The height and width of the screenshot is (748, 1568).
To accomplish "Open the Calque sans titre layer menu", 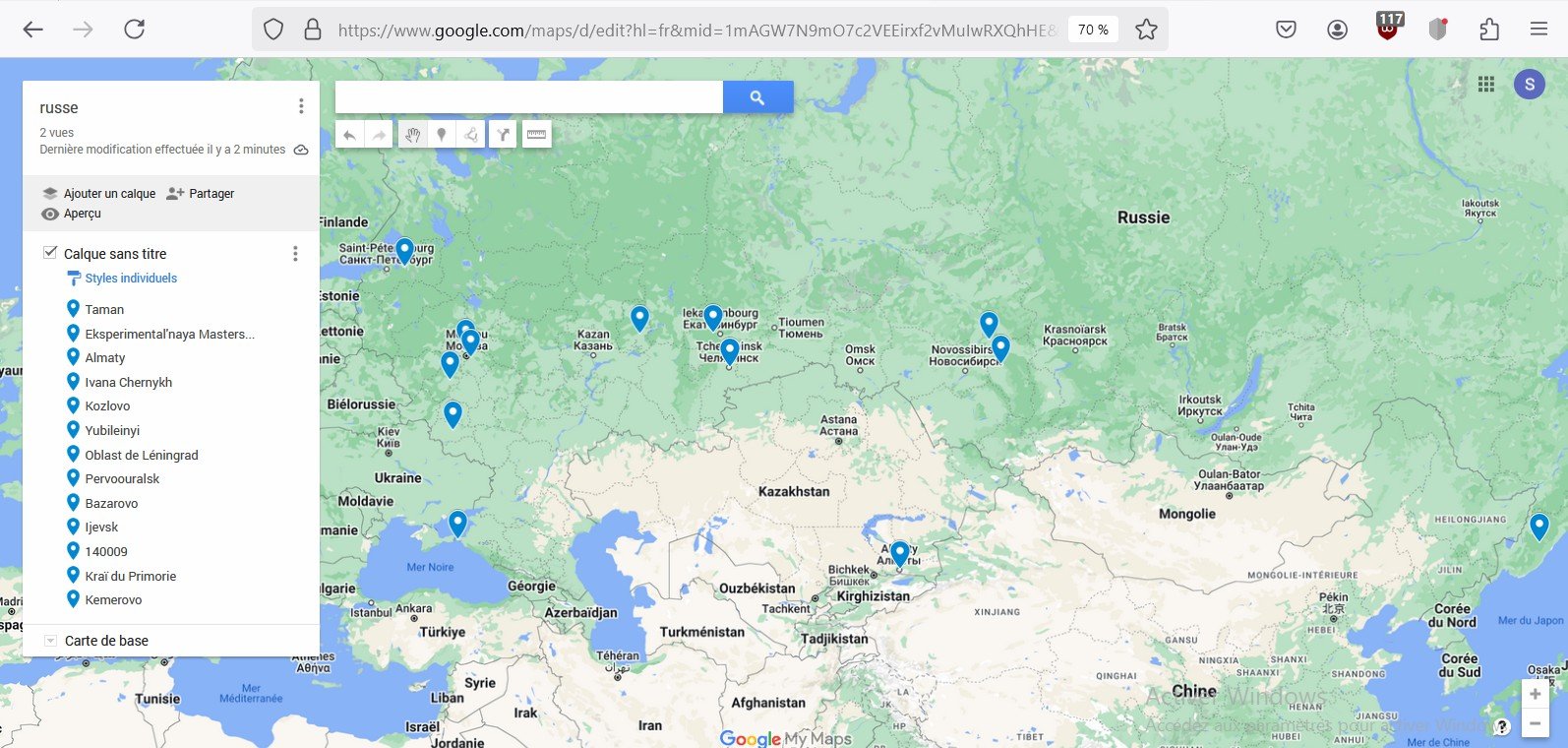I will (295, 254).
